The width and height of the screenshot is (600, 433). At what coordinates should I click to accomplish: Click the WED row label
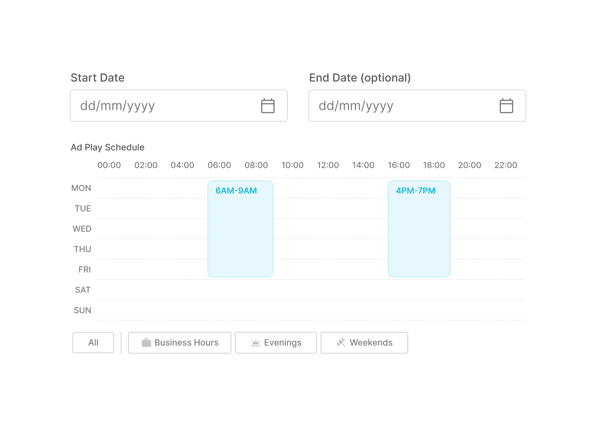[81, 229]
